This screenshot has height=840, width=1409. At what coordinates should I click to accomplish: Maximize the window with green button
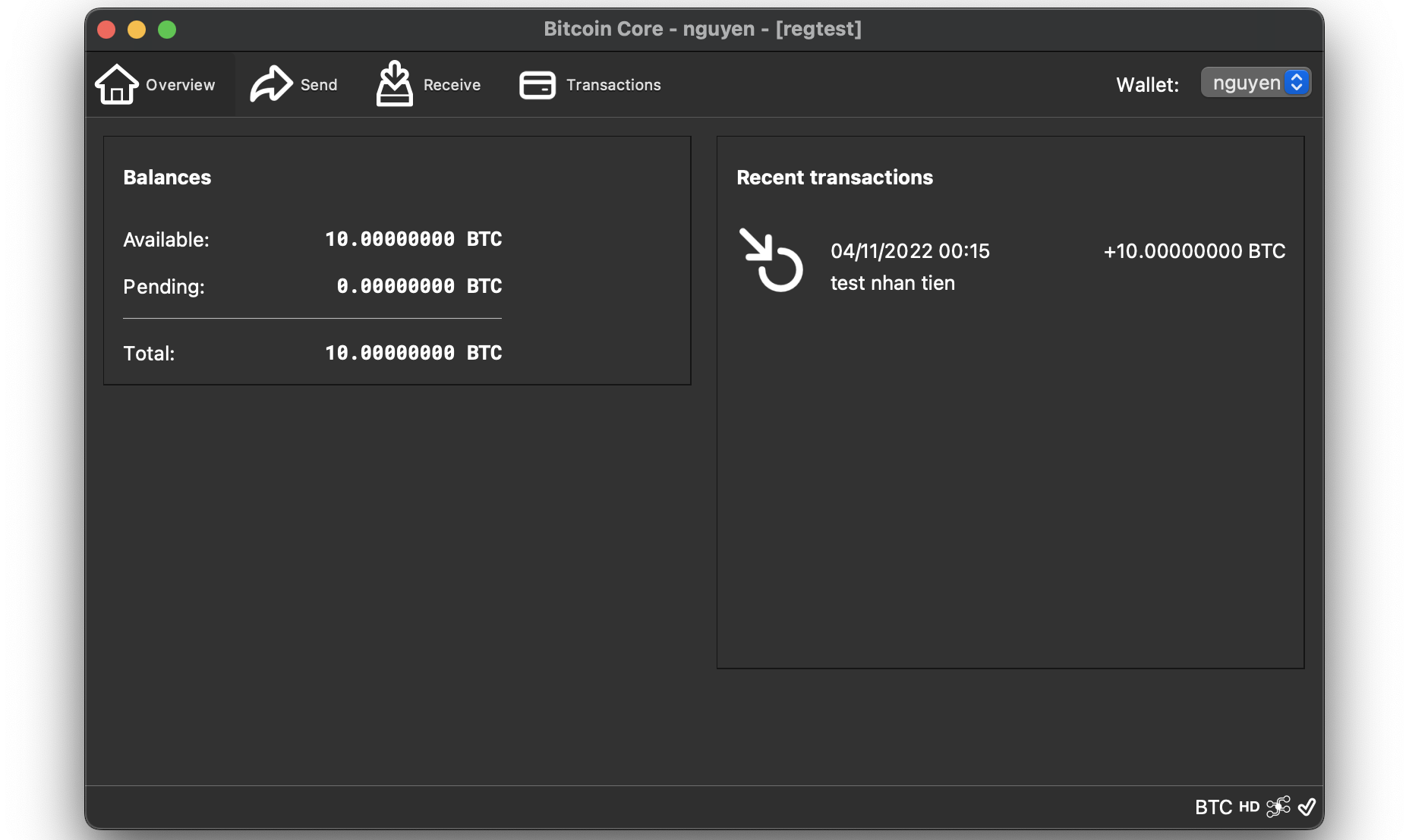(167, 30)
